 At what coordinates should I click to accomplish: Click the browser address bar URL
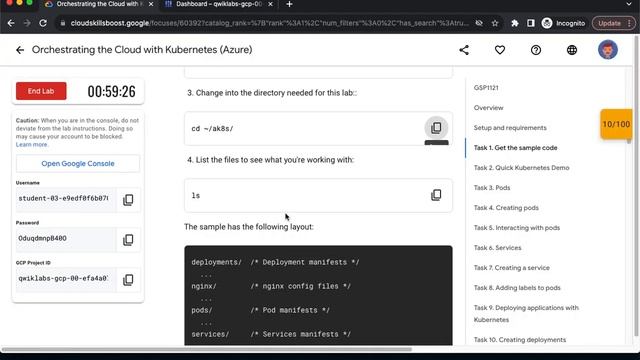click(269, 23)
